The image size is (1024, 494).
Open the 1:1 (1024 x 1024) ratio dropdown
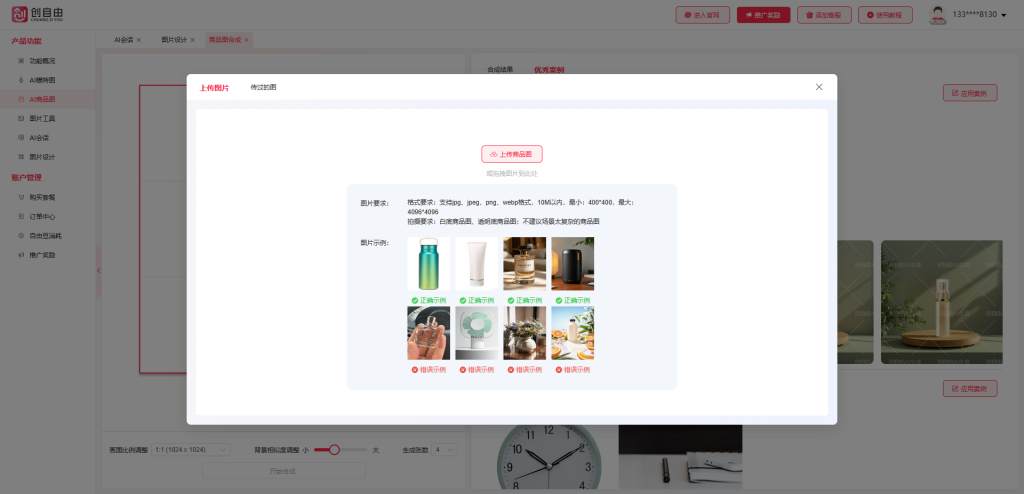194,450
